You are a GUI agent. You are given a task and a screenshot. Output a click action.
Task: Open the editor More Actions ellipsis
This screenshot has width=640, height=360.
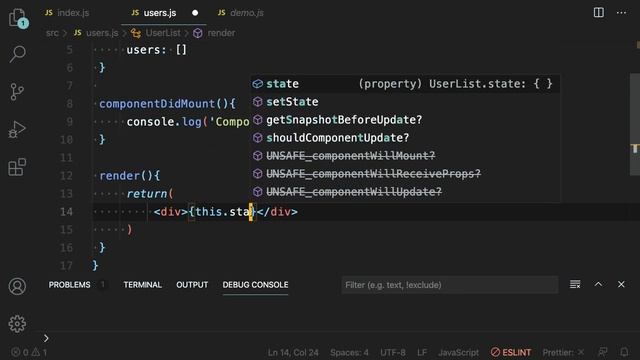[x=621, y=13]
